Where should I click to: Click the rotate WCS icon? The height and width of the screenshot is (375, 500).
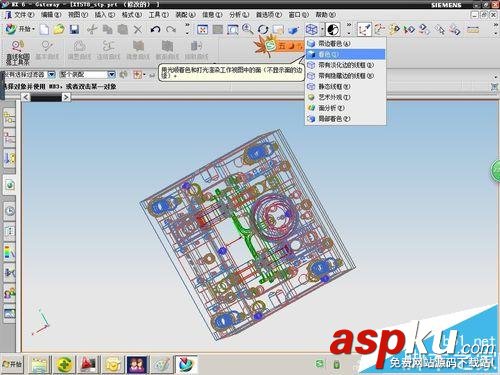coord(394,29)
